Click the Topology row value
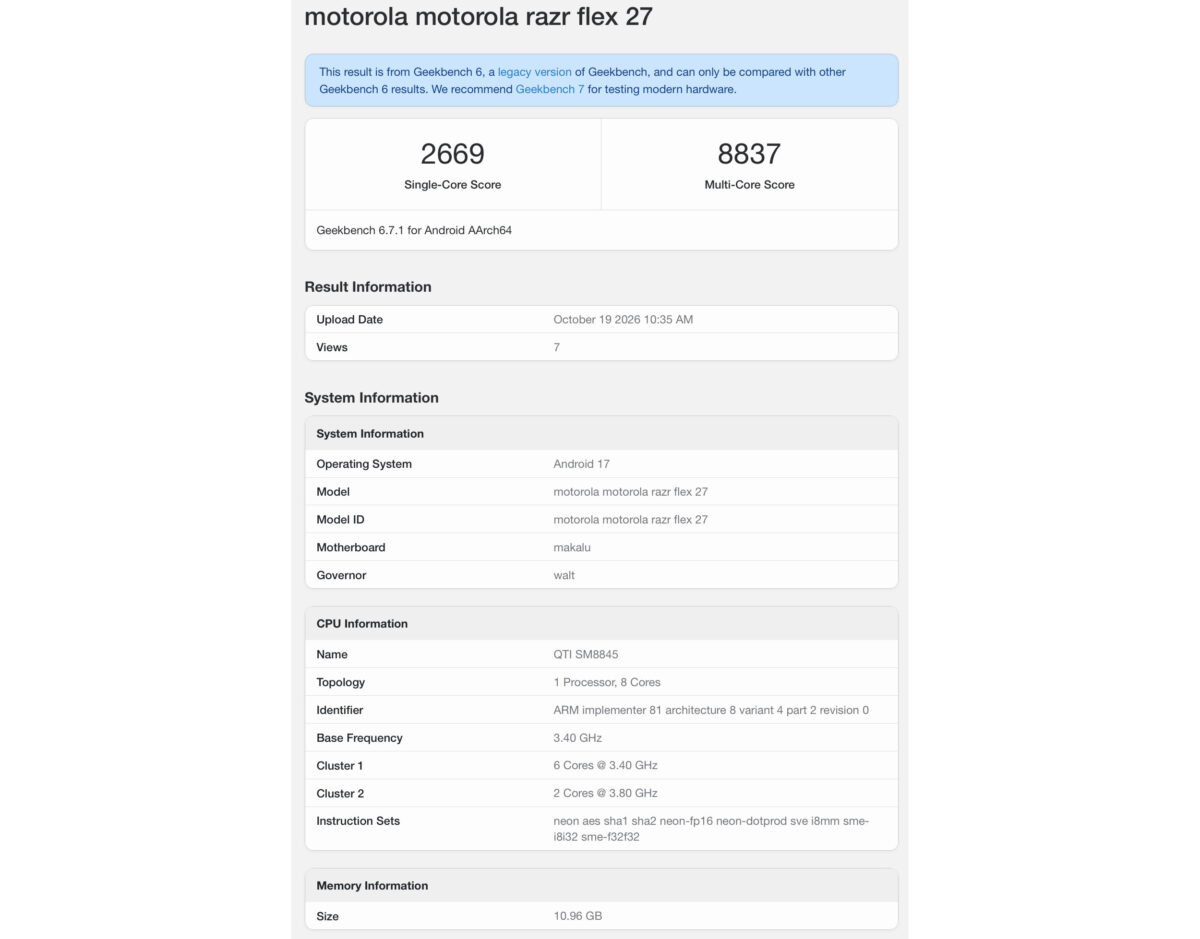 click(607, 682)
